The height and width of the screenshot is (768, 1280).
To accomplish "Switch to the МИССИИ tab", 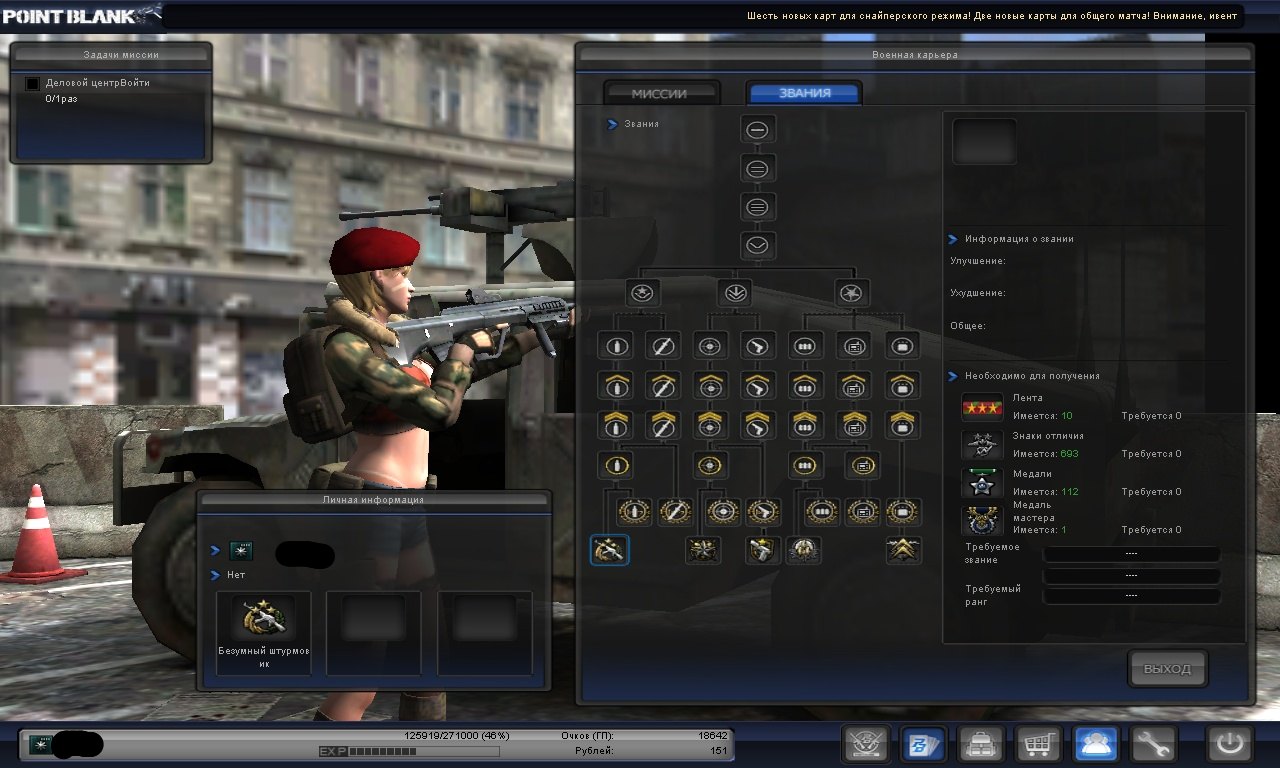I will (x=660, y=93).
